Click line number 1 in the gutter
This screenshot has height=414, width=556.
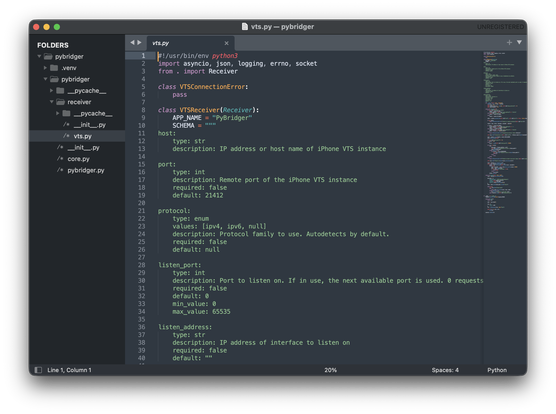coord(143,56)
